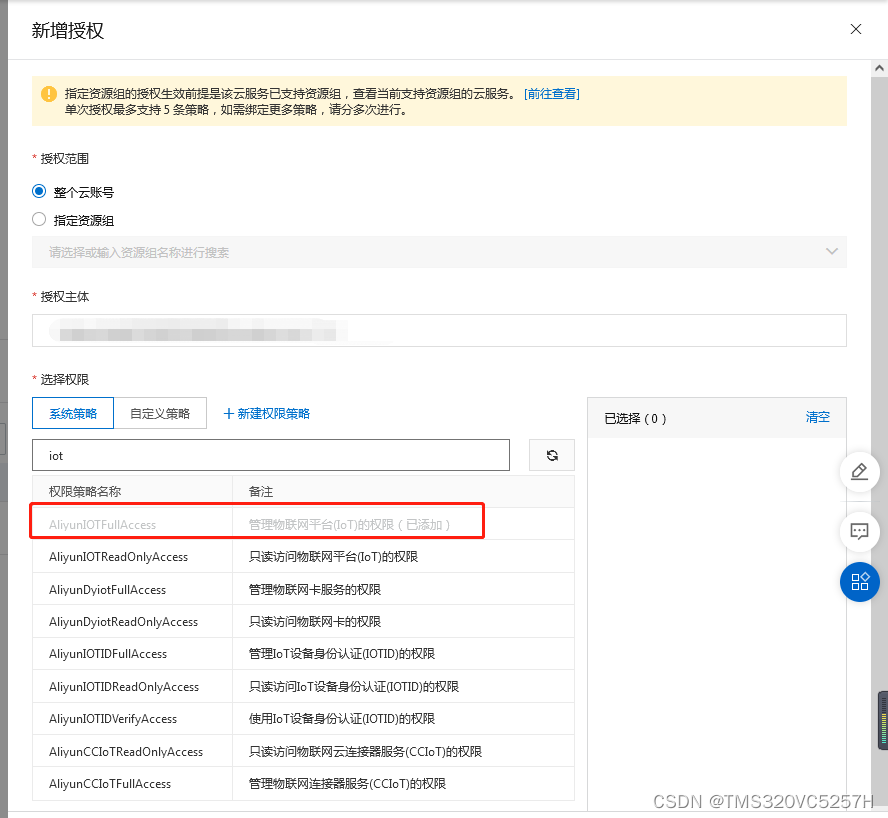Click the resource group dropdown chevron
Image resolution: width=888 pixels, height=818 pixels.
click(831, 252)
